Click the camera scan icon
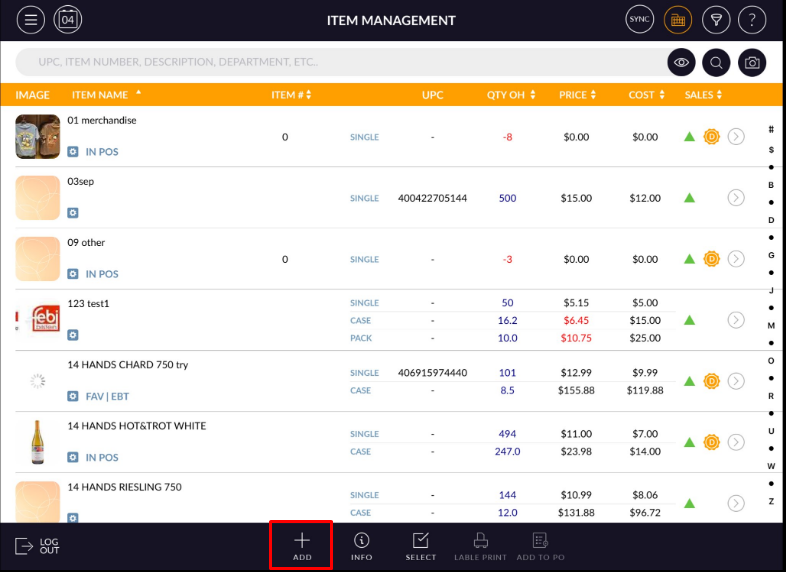Viewport: 786px width, 572px height. (752, 63)
